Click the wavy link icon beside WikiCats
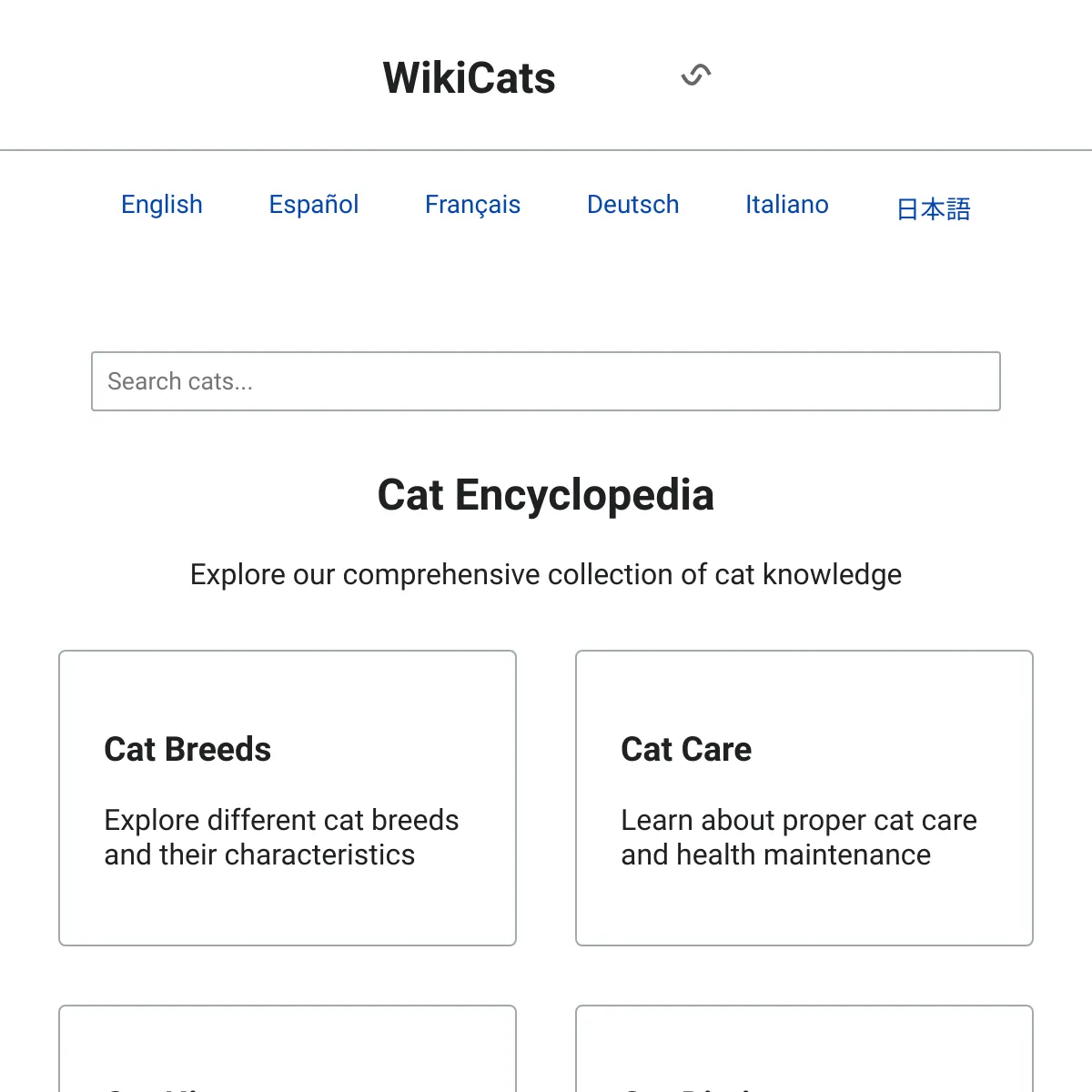Screen dimensions: 1092x1092 696,76
